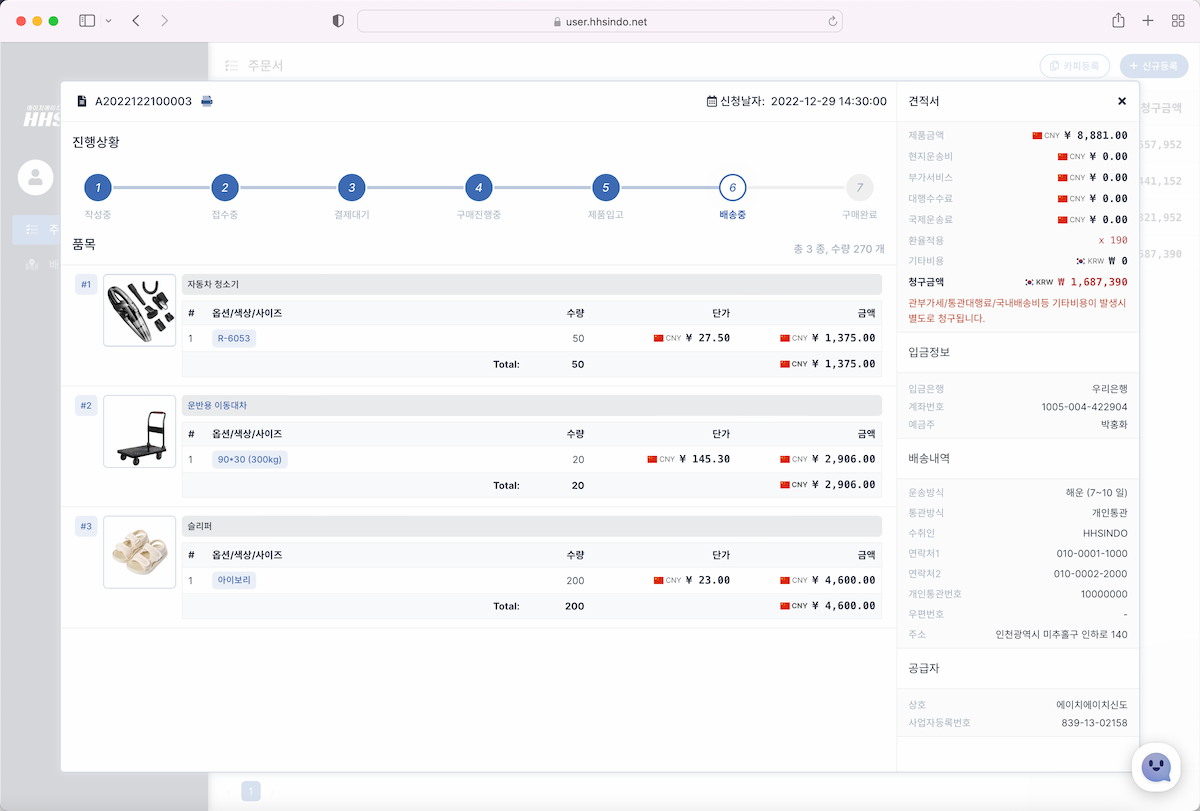Open the vacuum cleaner product thumbnail
The image size is (1200, 811).
click(x=139, y=310)
